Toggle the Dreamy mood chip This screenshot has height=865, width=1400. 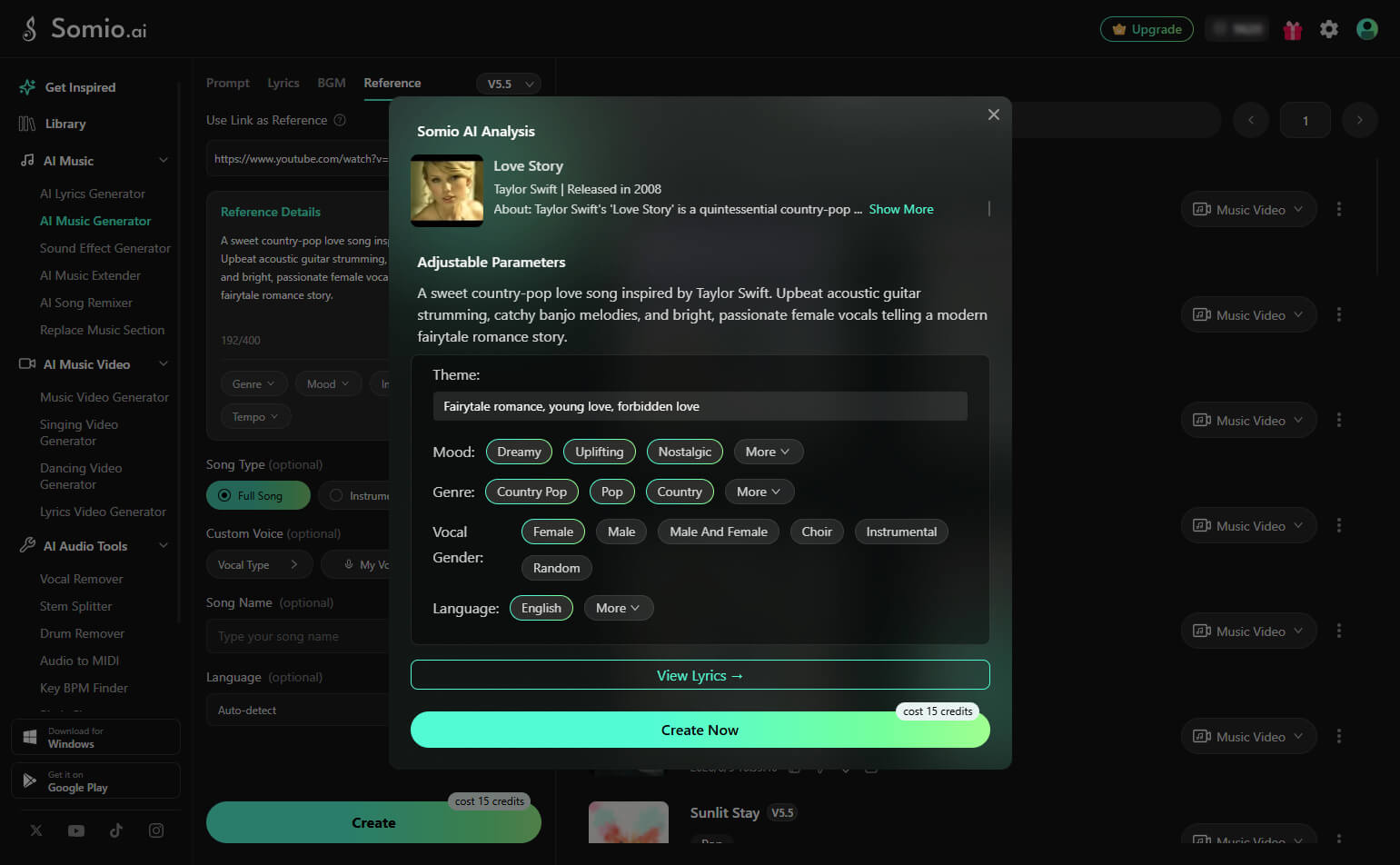point(519,452)
